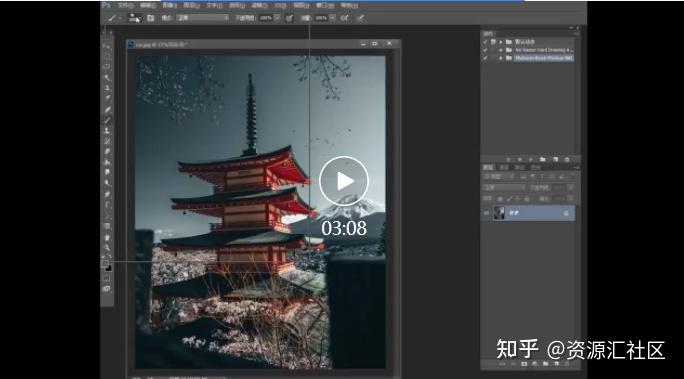Click the flow percentage field

pos(321,18)
